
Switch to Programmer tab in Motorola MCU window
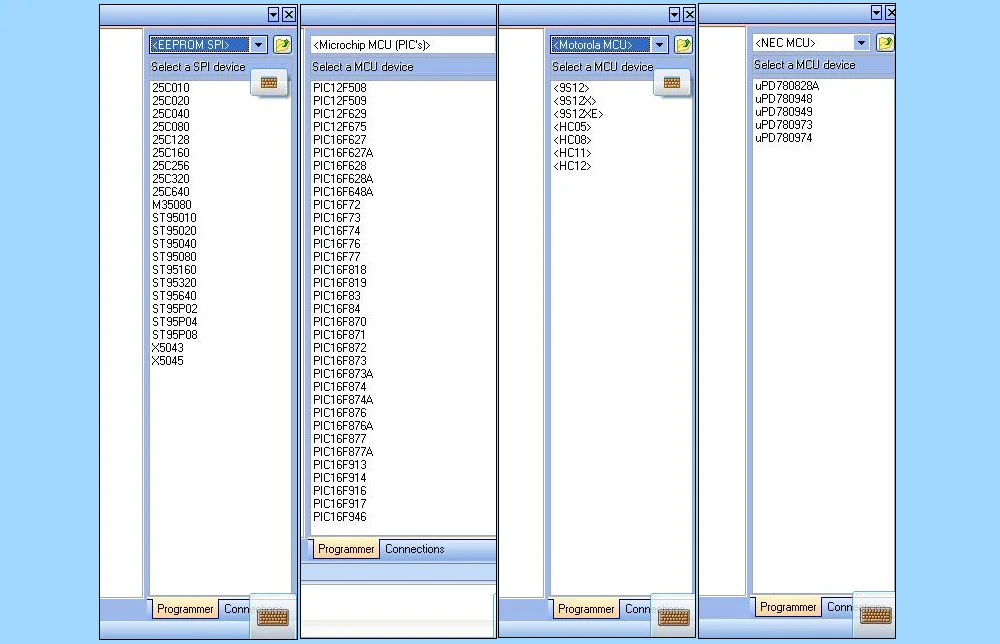tap(585, 609)
